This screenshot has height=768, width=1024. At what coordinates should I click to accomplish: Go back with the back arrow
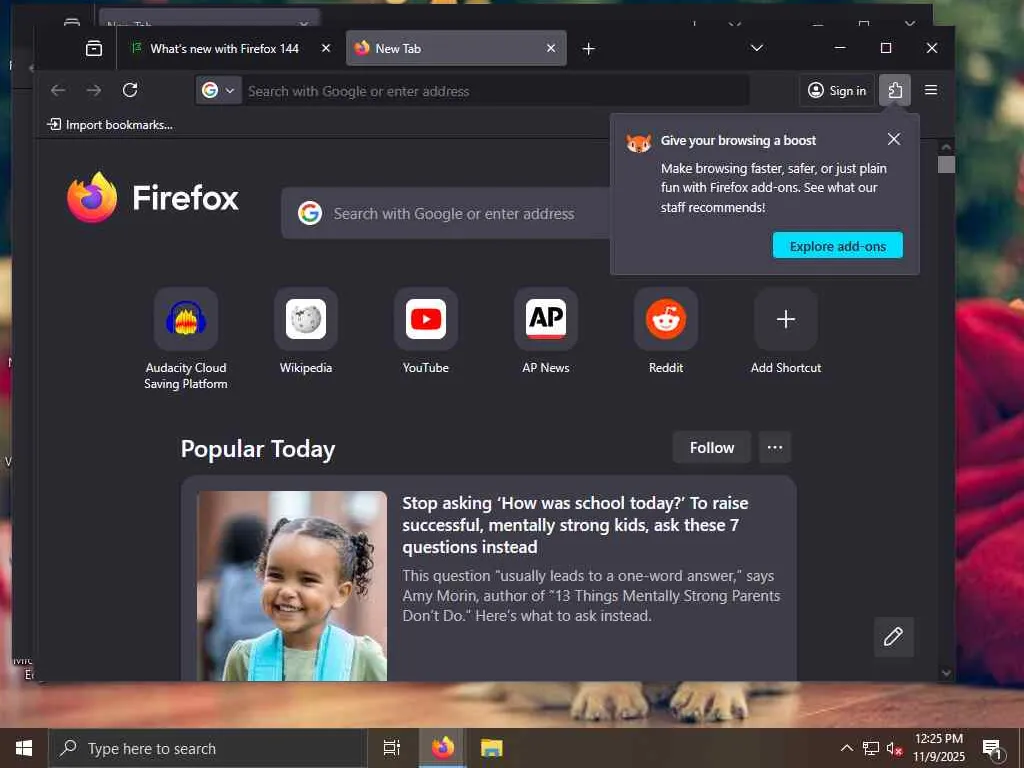[x=58, y=90]
